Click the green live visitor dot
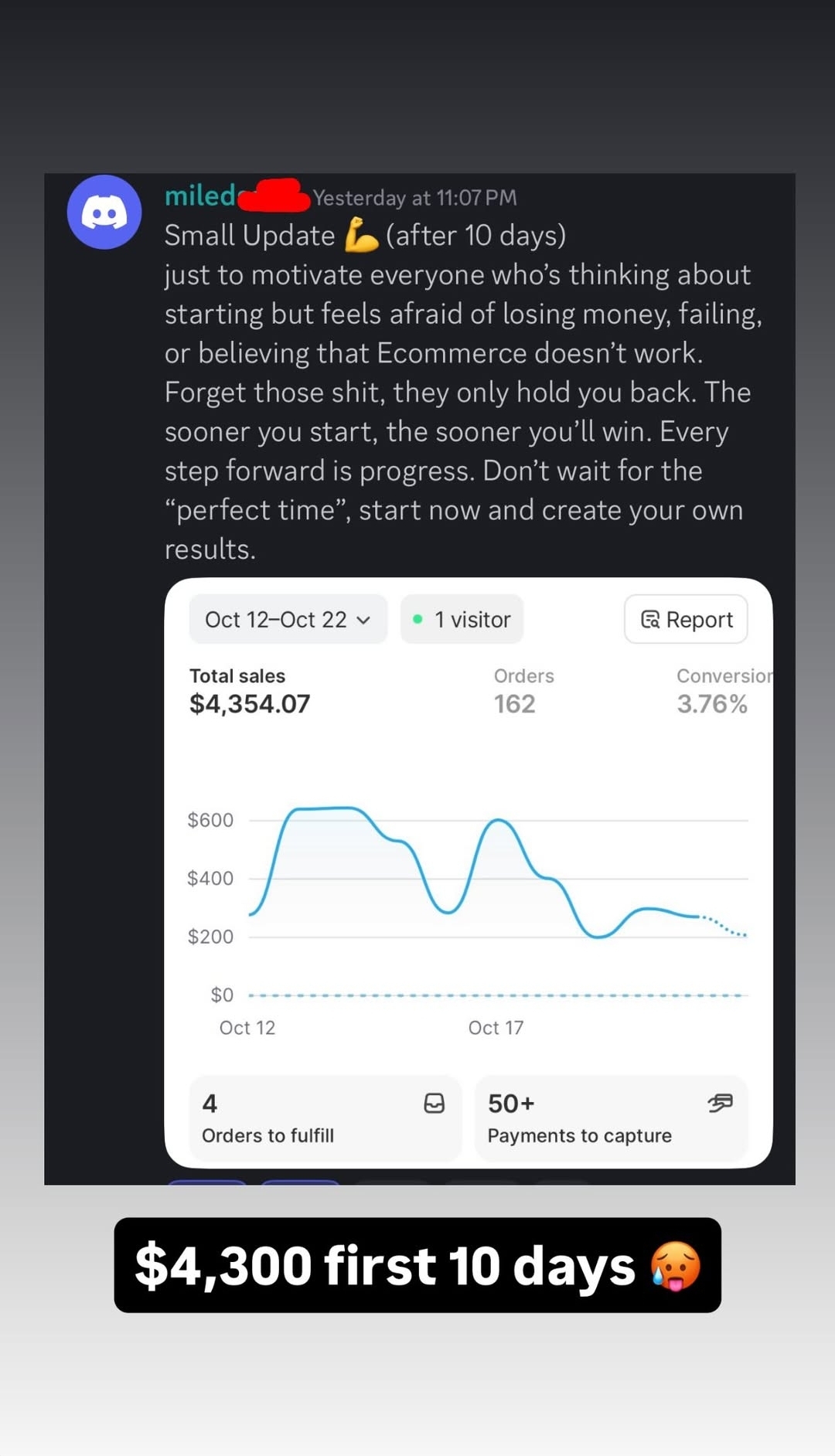The width and height of the screenshot is (835, 1456). (x=417, y=619)
